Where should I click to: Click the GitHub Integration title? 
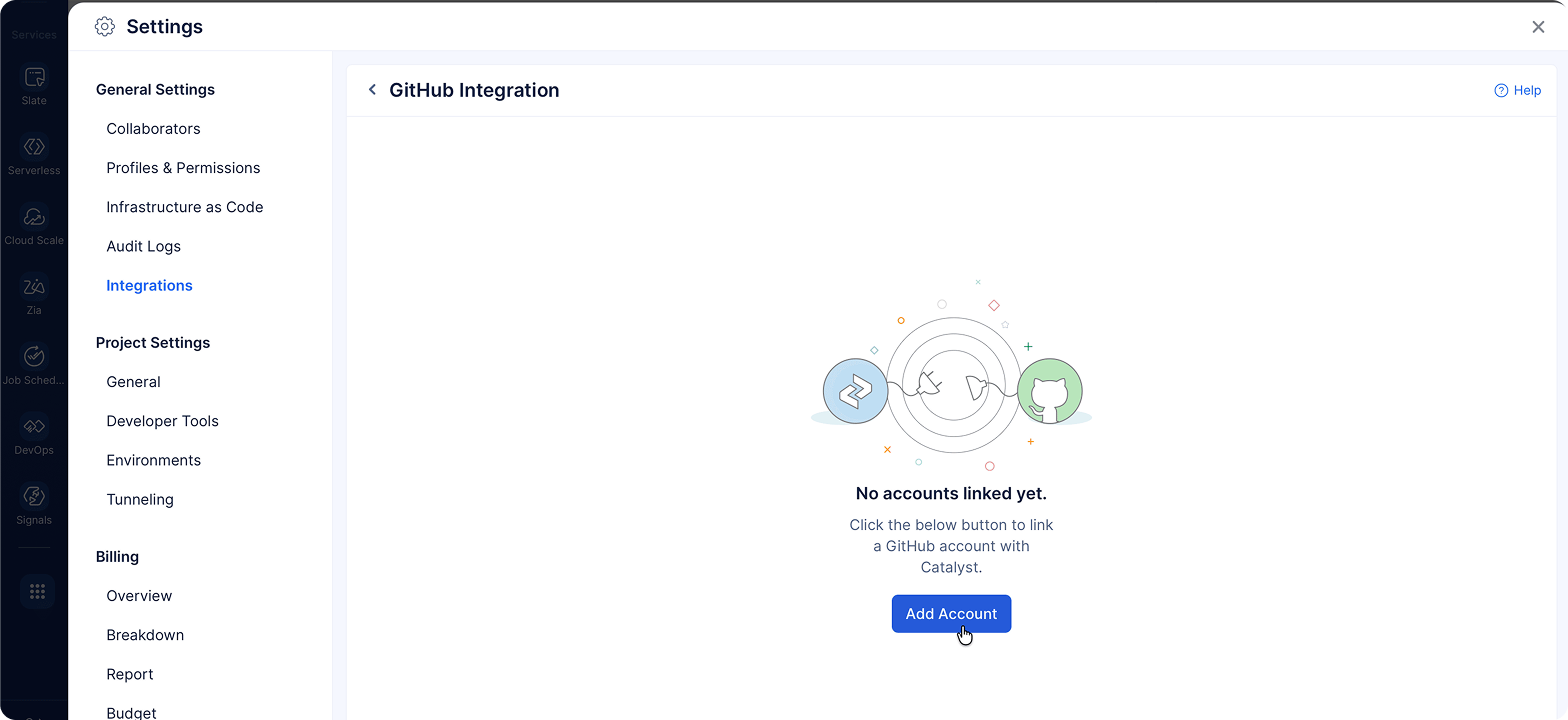click(x=474, y=90)
